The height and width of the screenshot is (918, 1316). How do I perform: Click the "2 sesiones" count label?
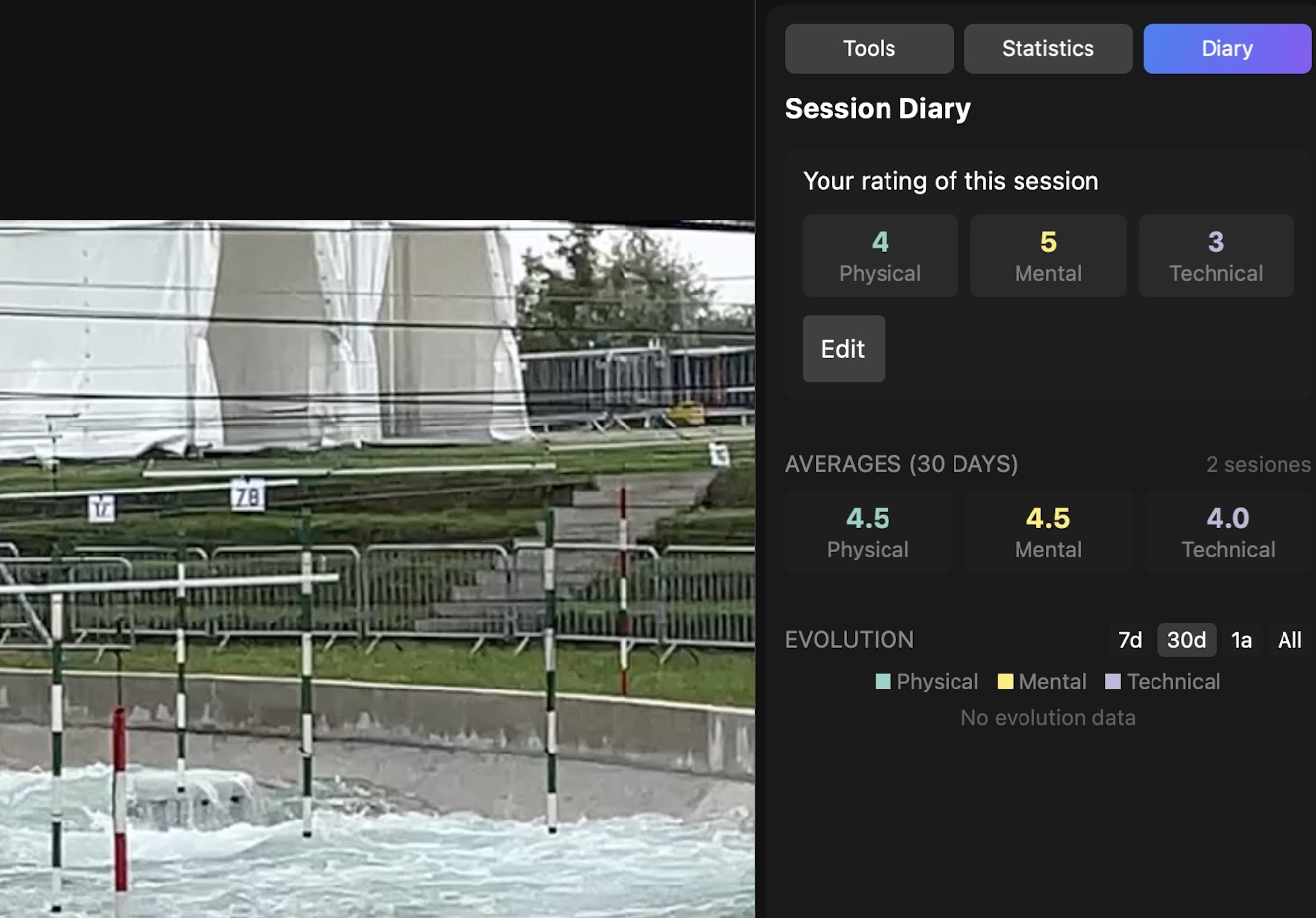coord(1258,464)
